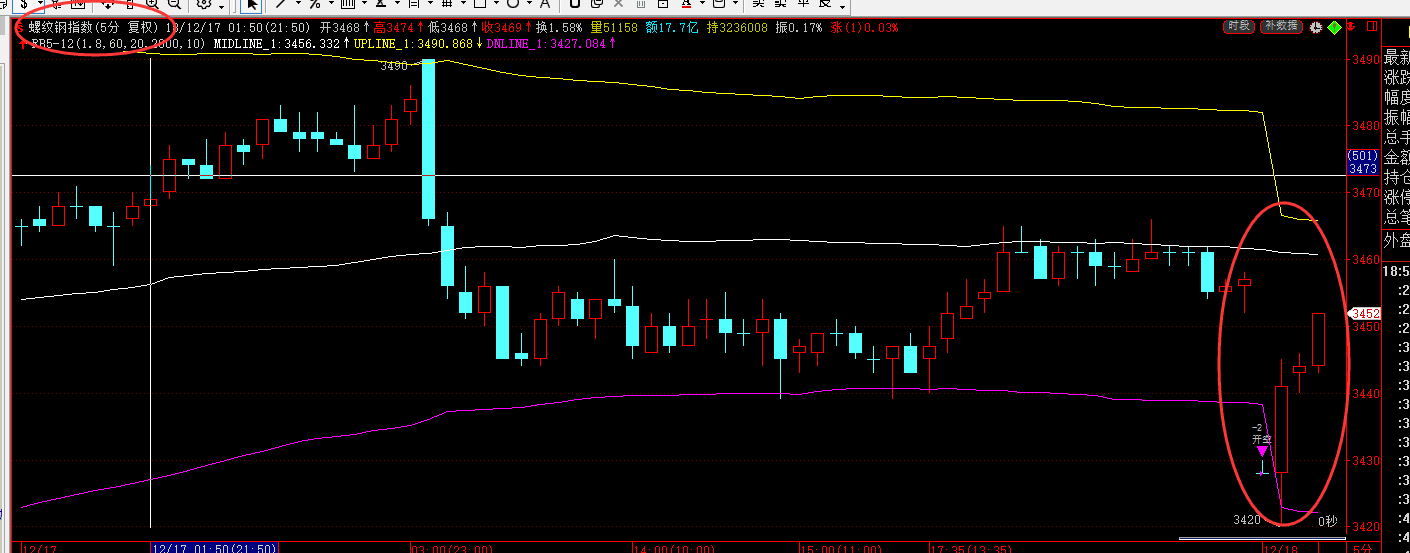This screenshot has width=1410, height=553.
Task: Click the 15:00(11:00) time axis label
Action: click(x=839, y=548)
